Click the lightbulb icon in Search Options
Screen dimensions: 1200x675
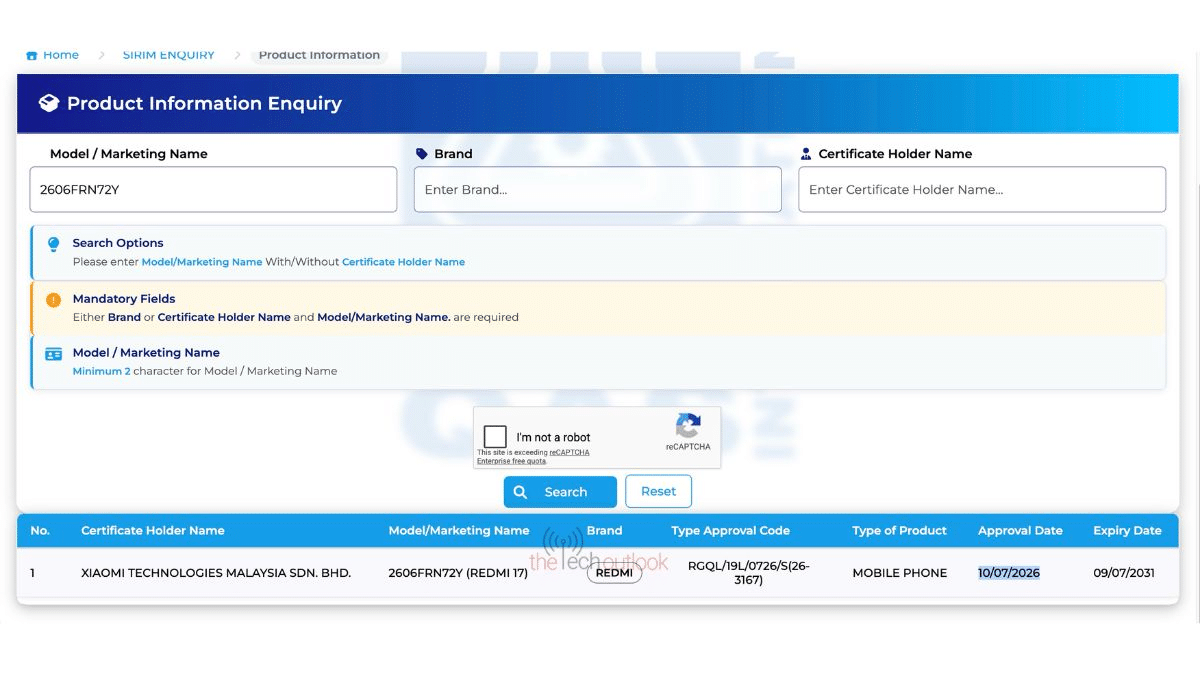(x=54, y=244)
